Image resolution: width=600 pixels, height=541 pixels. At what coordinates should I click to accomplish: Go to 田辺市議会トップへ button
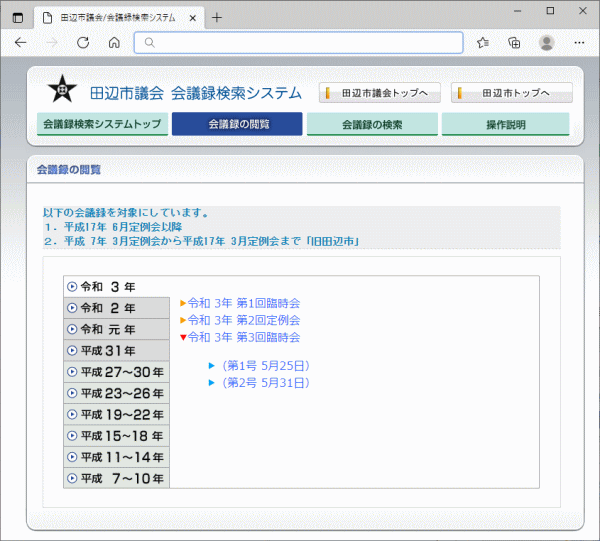click(x=380, y=93)
